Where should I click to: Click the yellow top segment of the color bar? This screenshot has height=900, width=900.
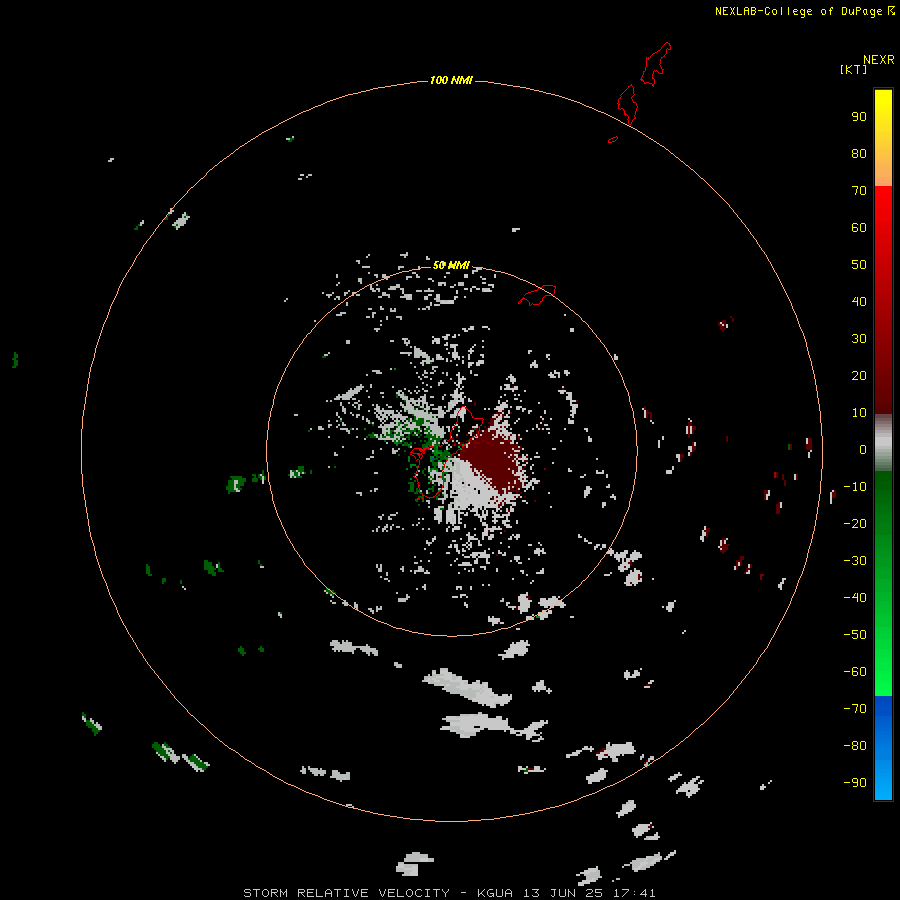(883, 138)
